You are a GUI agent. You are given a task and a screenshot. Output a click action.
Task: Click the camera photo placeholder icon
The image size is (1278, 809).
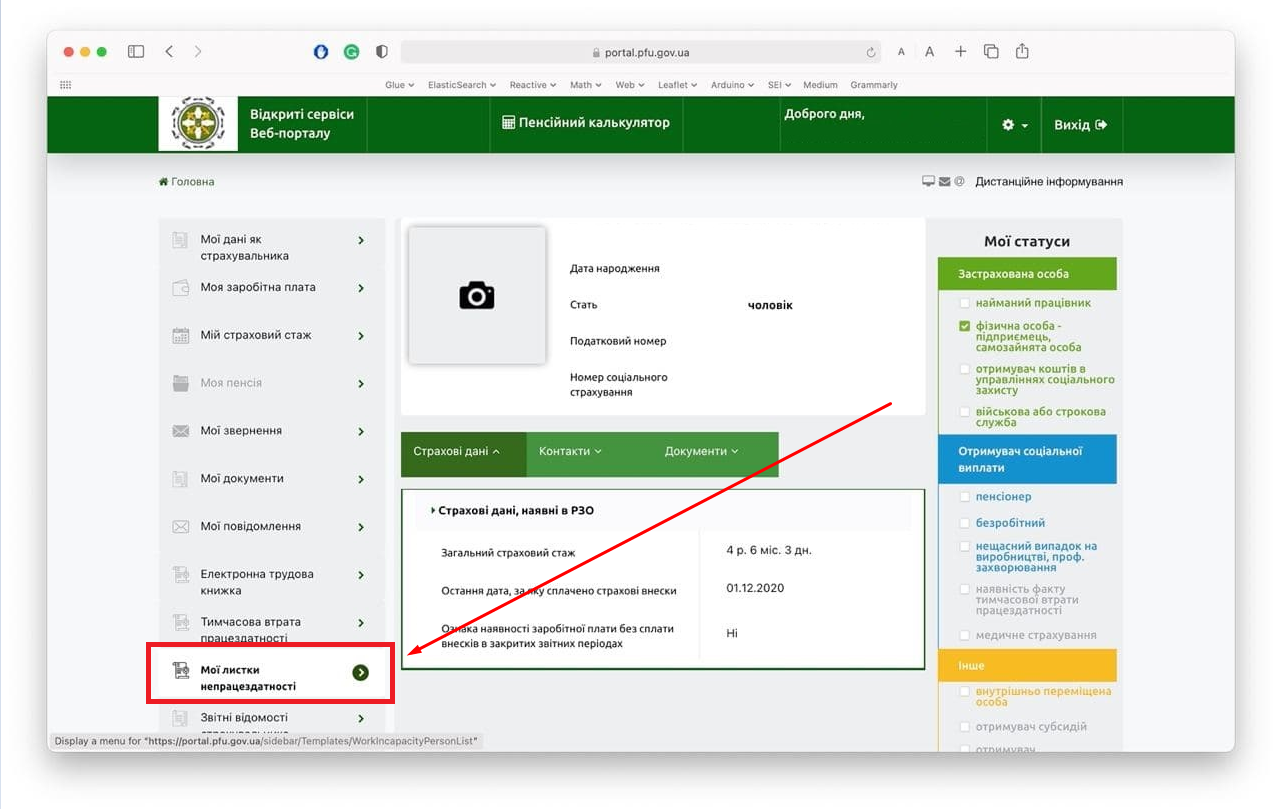coord(477,295)
